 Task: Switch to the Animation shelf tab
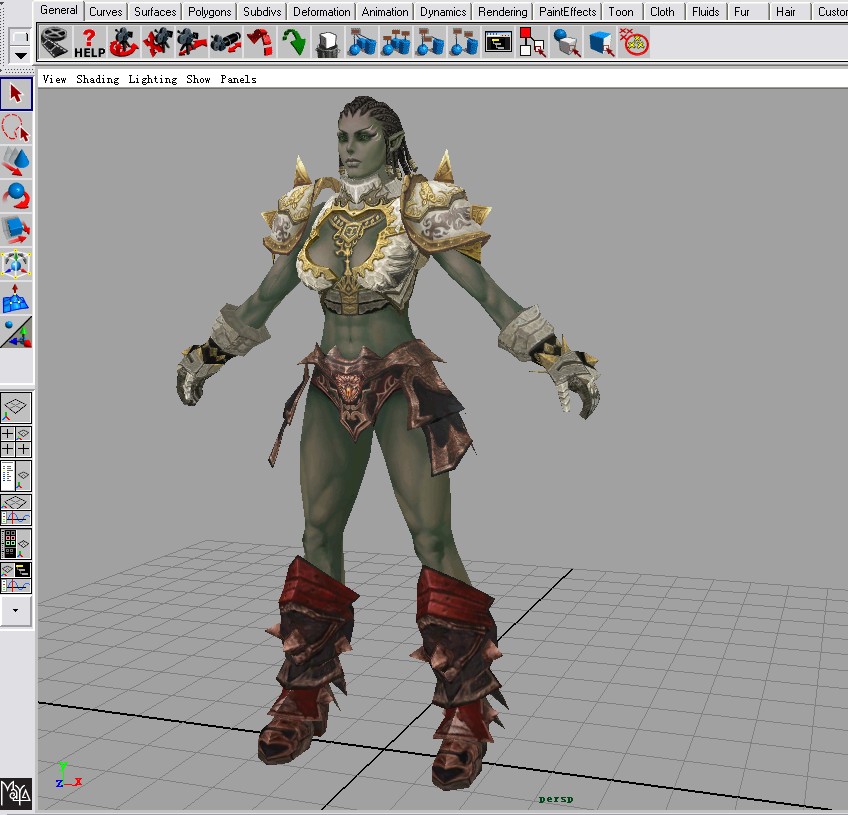pyautogui.click(x=385, y=12)
